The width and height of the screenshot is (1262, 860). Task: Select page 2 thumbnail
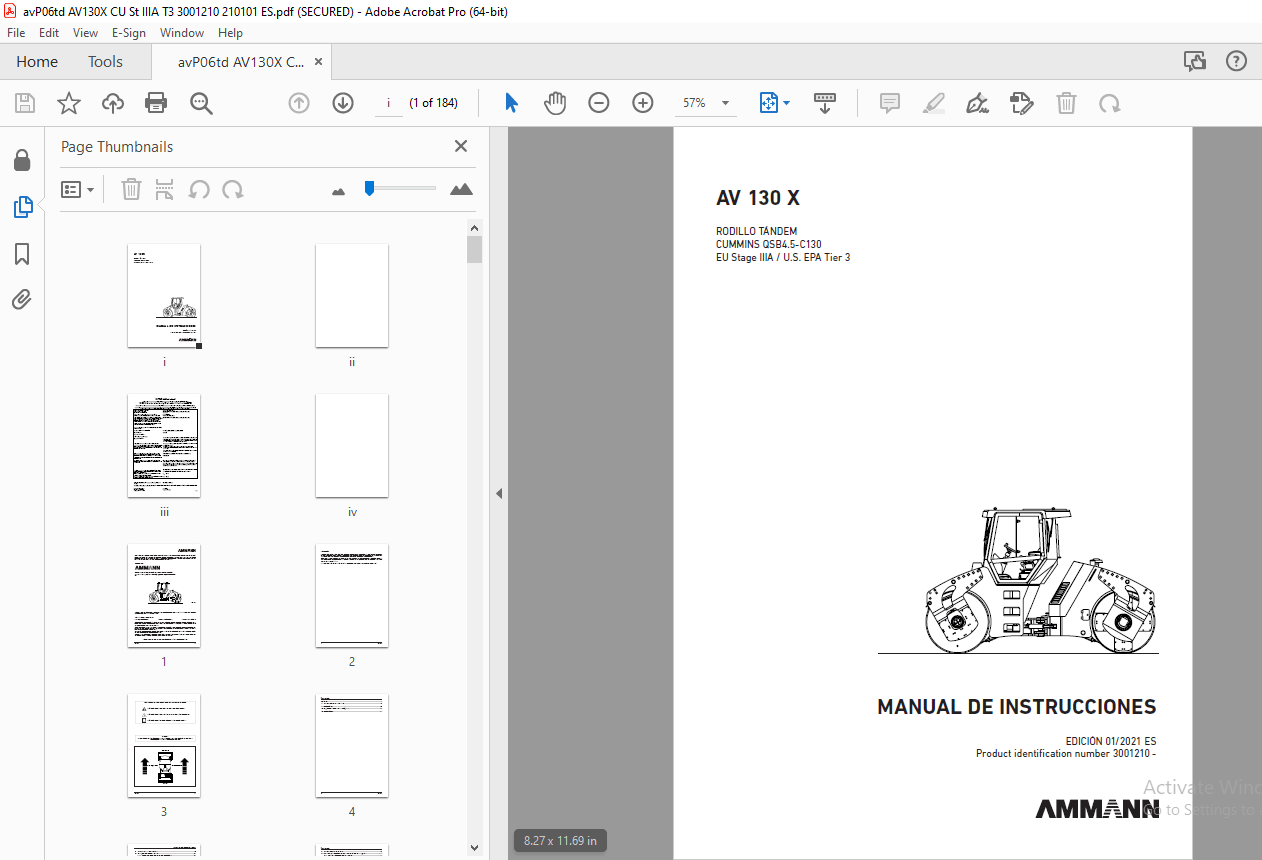(x=352, y=596)
